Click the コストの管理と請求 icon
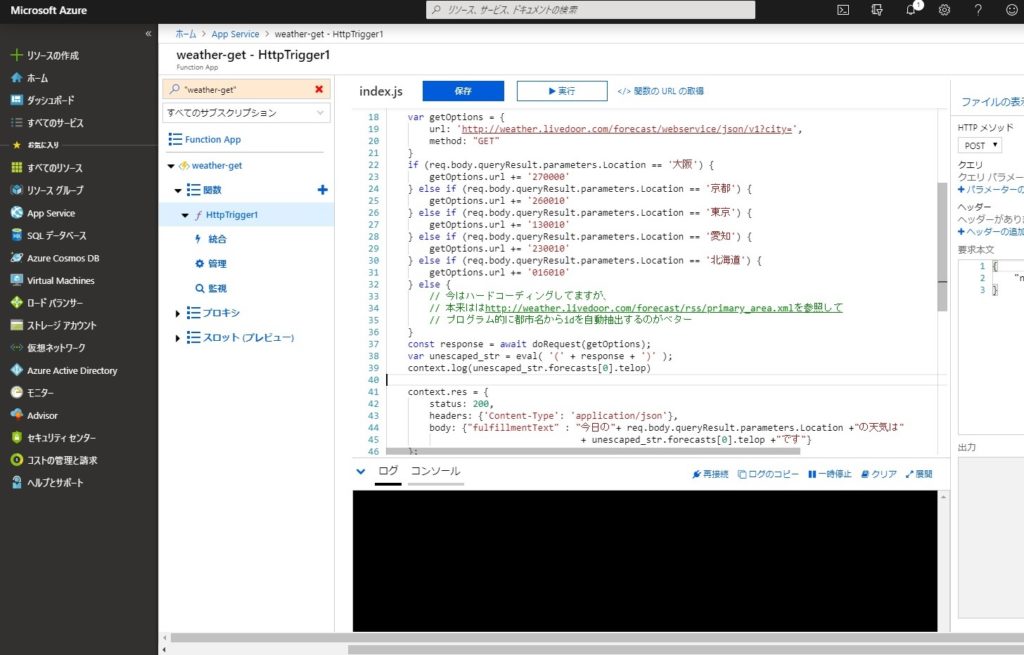 click(x=16, y=460)
